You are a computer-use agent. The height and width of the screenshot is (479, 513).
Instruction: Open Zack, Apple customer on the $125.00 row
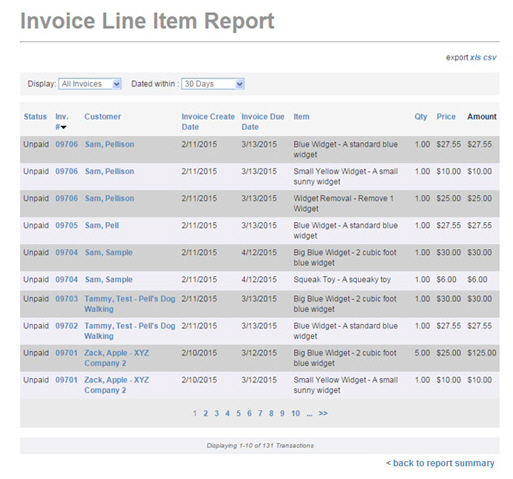click(x=117, y=358)
